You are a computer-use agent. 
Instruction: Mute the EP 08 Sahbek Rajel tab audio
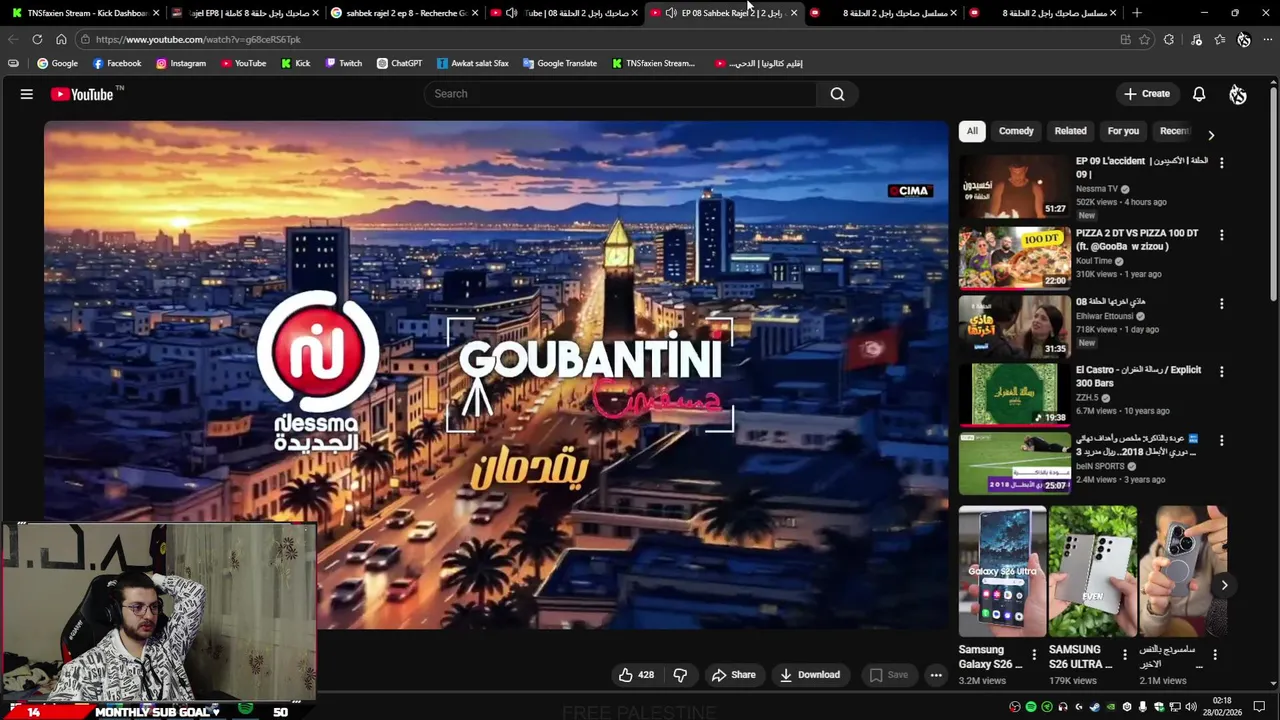pos(671,13)
